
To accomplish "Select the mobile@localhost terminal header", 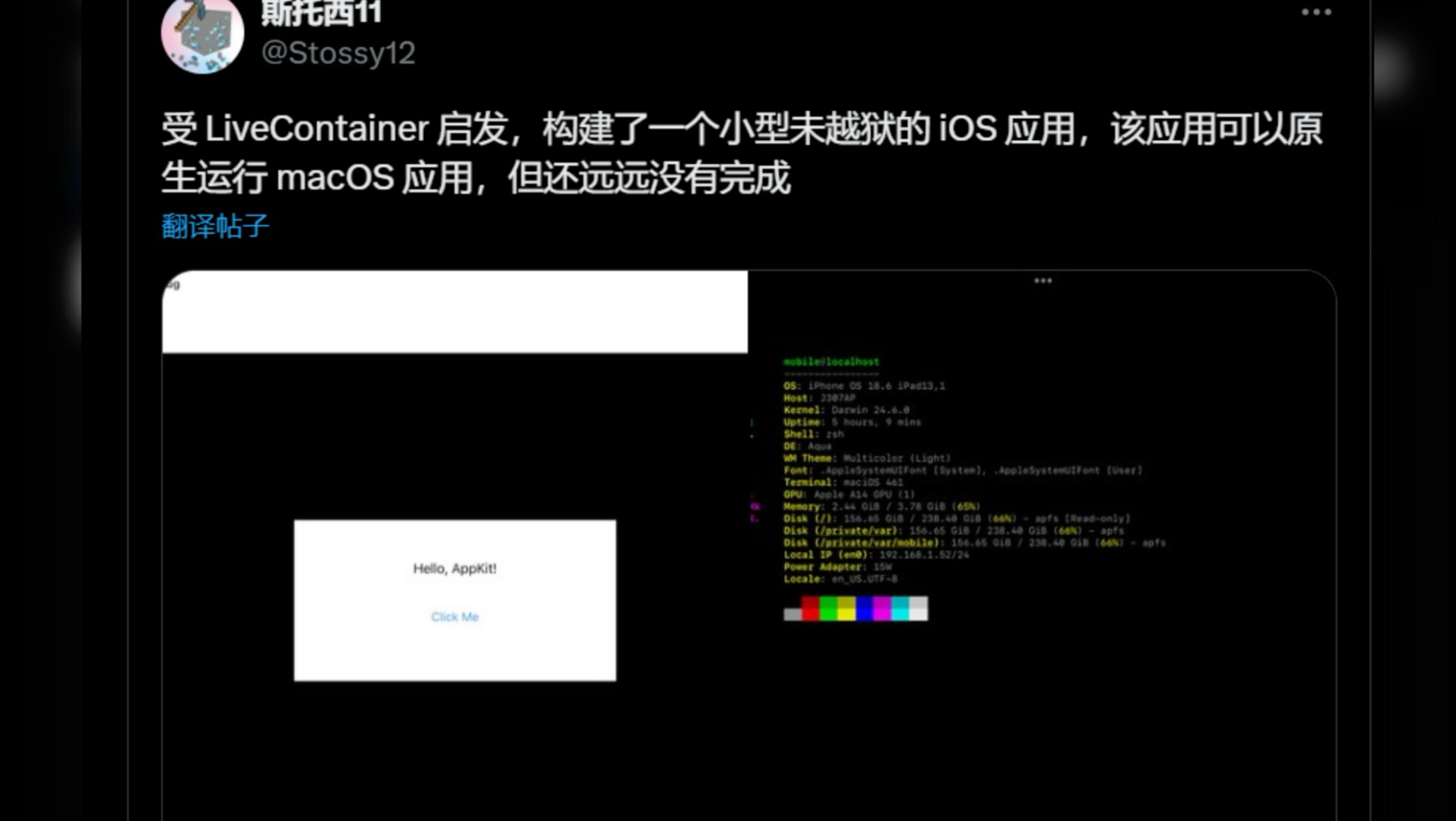I will pyautogui.click(x=831, y=362).
